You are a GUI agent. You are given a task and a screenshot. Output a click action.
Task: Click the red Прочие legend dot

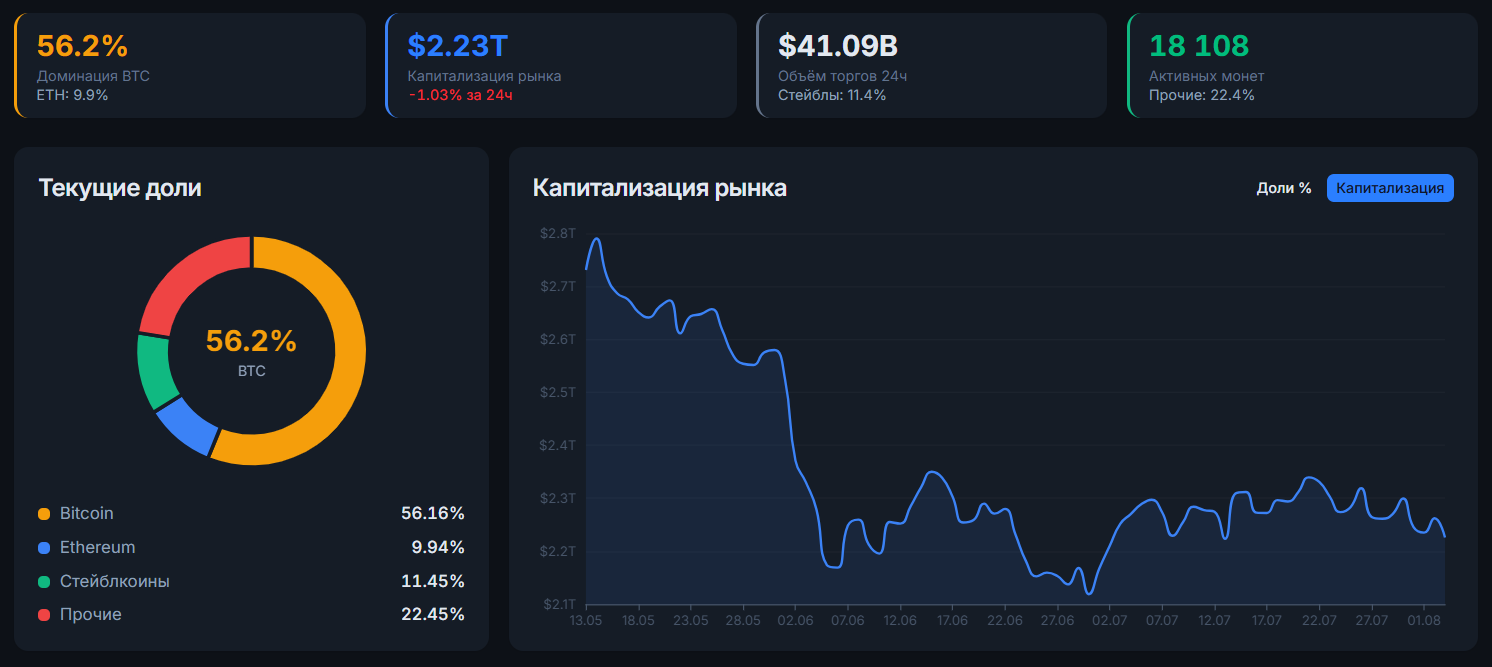[44, 615]
